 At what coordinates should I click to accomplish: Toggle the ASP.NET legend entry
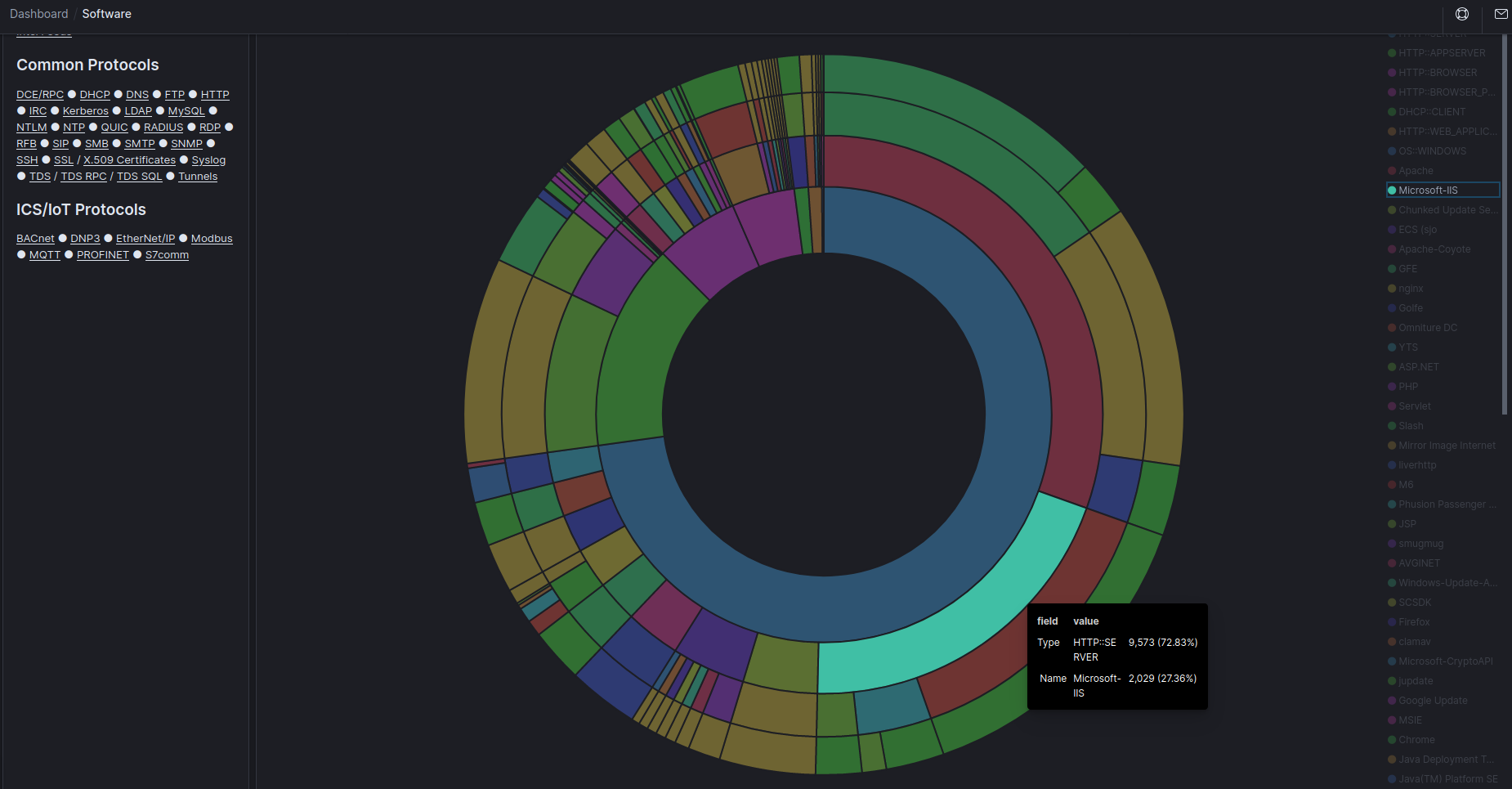pos(1418,366)
